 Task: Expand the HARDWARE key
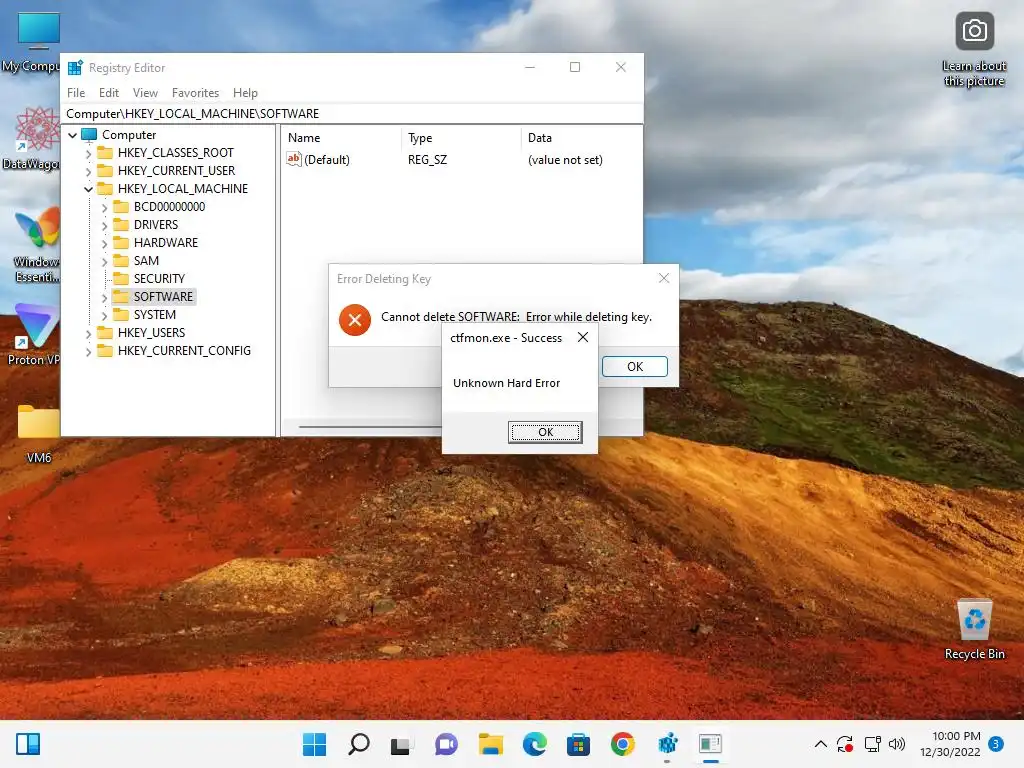(x=104, y=243)
